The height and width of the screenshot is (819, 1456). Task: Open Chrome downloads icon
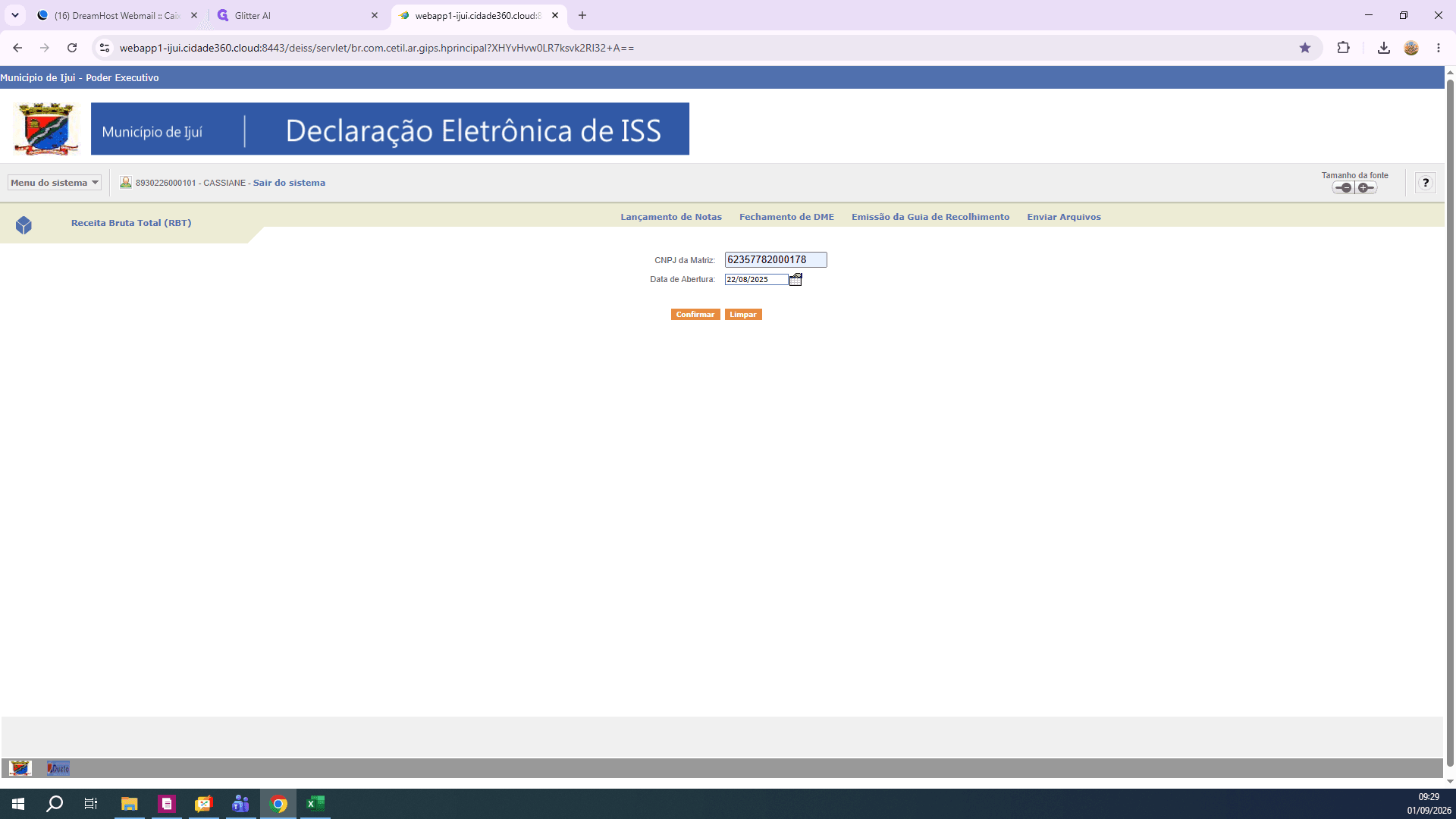1384,48
